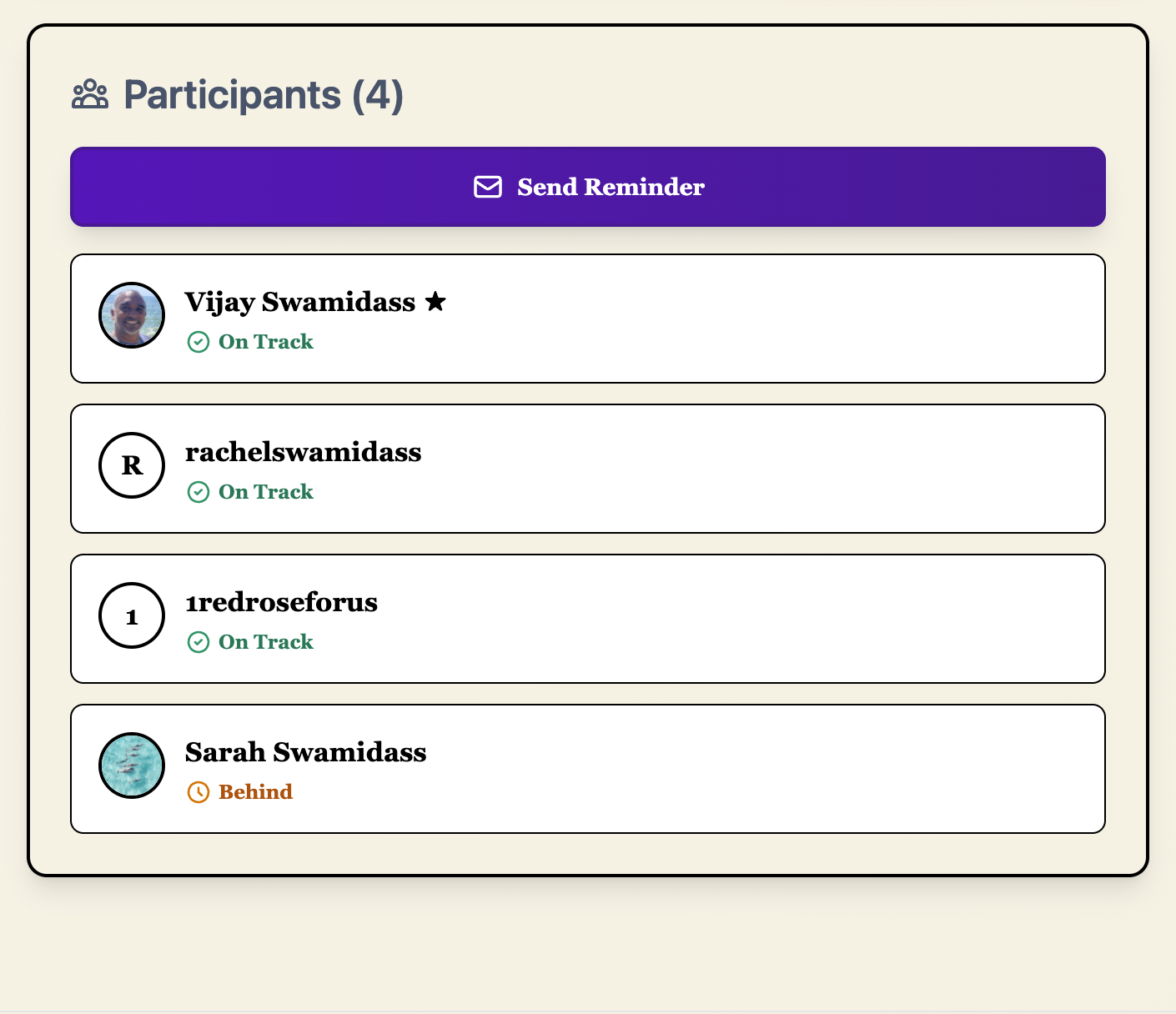
Task: Open Sarah Swamidass's profile photo
Action: click(x=132, y=766)
